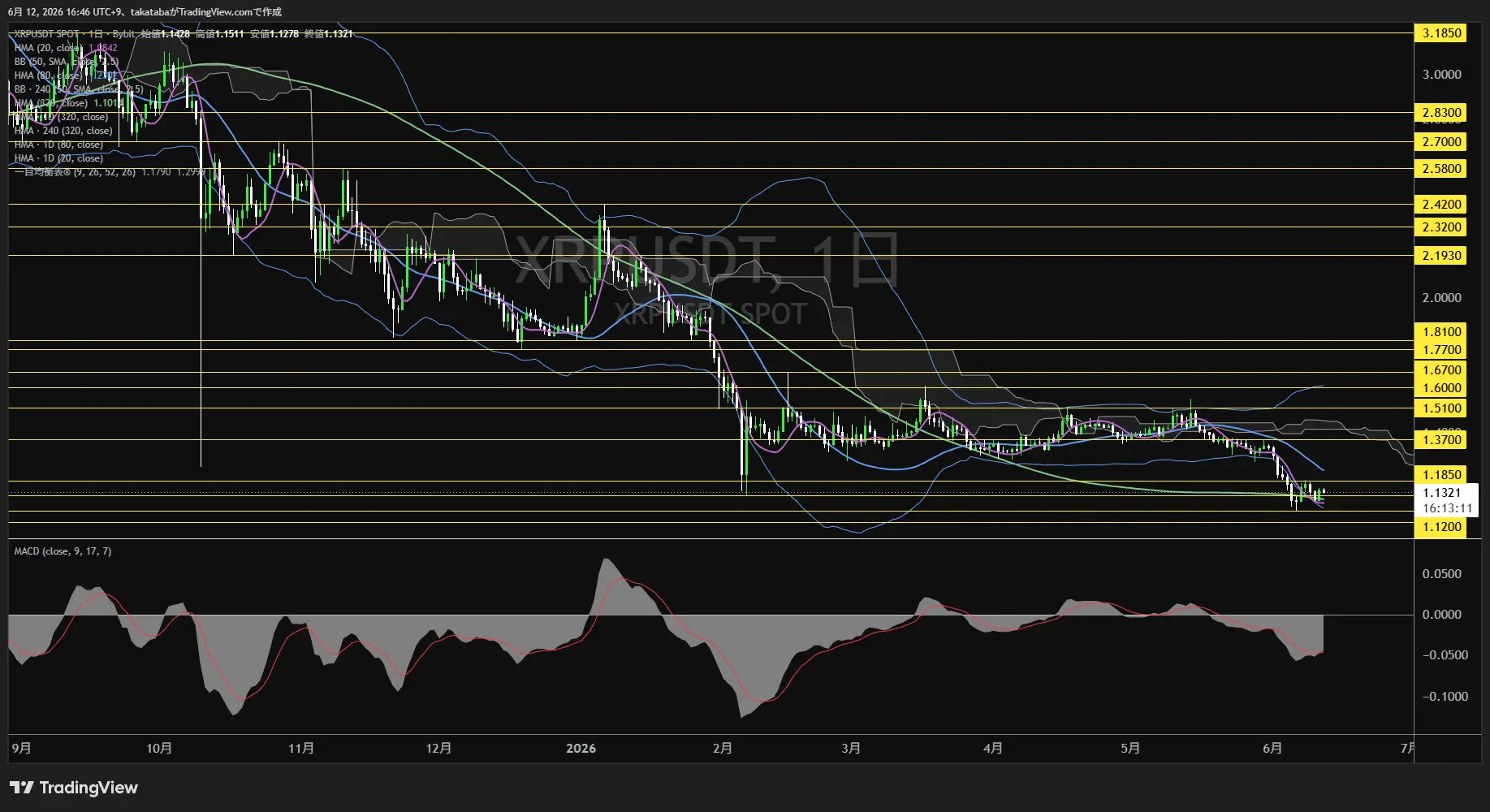This screenshot has width=1490, height=812.
Task: Click the HMA · 1D (320, close) legend entry
Action: [x=61, y=117]
